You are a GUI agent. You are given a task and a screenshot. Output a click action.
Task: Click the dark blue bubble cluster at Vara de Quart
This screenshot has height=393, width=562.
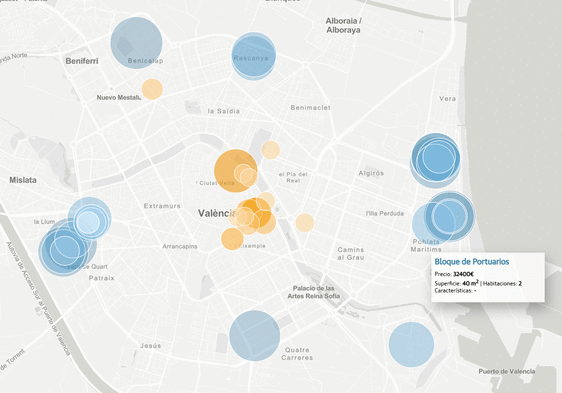click(66, 247)
